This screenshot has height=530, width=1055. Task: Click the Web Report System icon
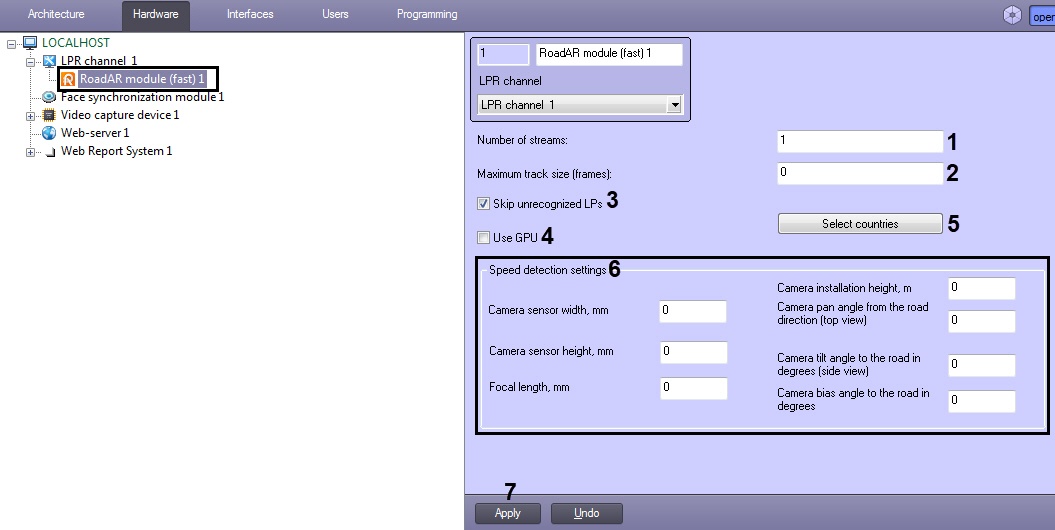pos(50,152)
